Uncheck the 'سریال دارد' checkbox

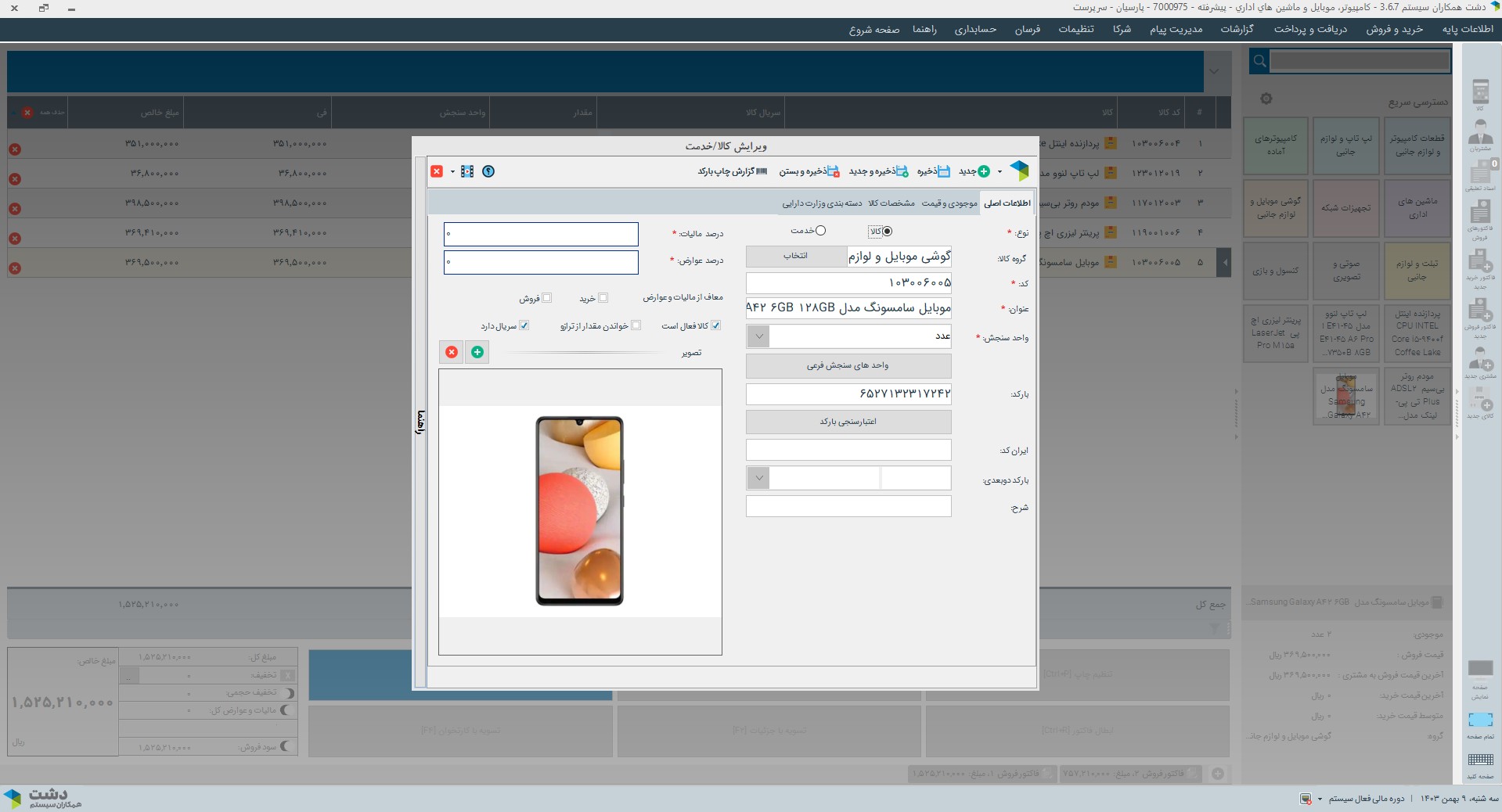click(x=524, y=325)
